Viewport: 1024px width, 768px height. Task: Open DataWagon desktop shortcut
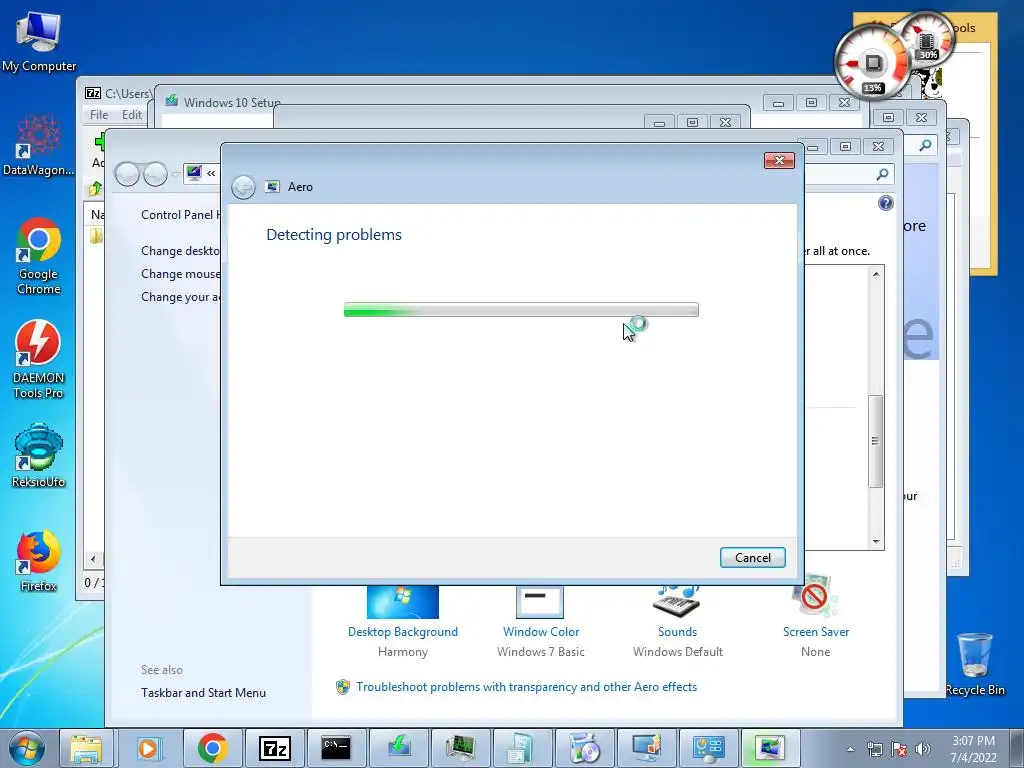point(39,146)
